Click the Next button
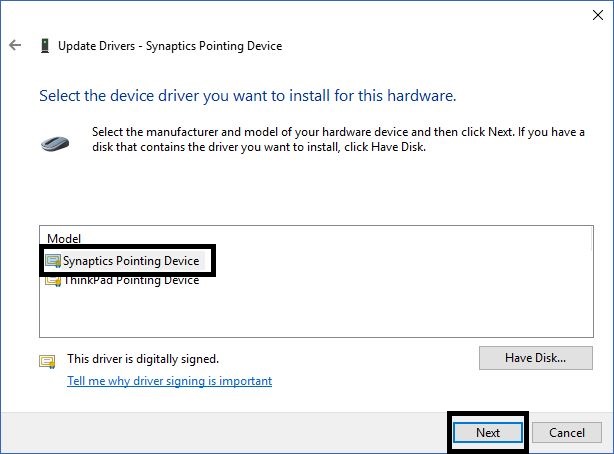 (488, 432)
